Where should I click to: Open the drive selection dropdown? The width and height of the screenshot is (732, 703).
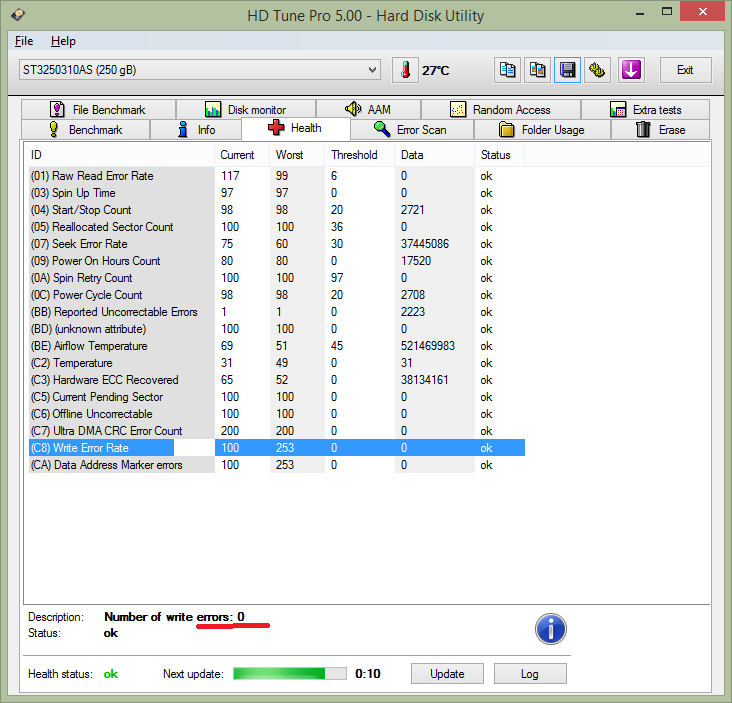(x=200, y=70)
